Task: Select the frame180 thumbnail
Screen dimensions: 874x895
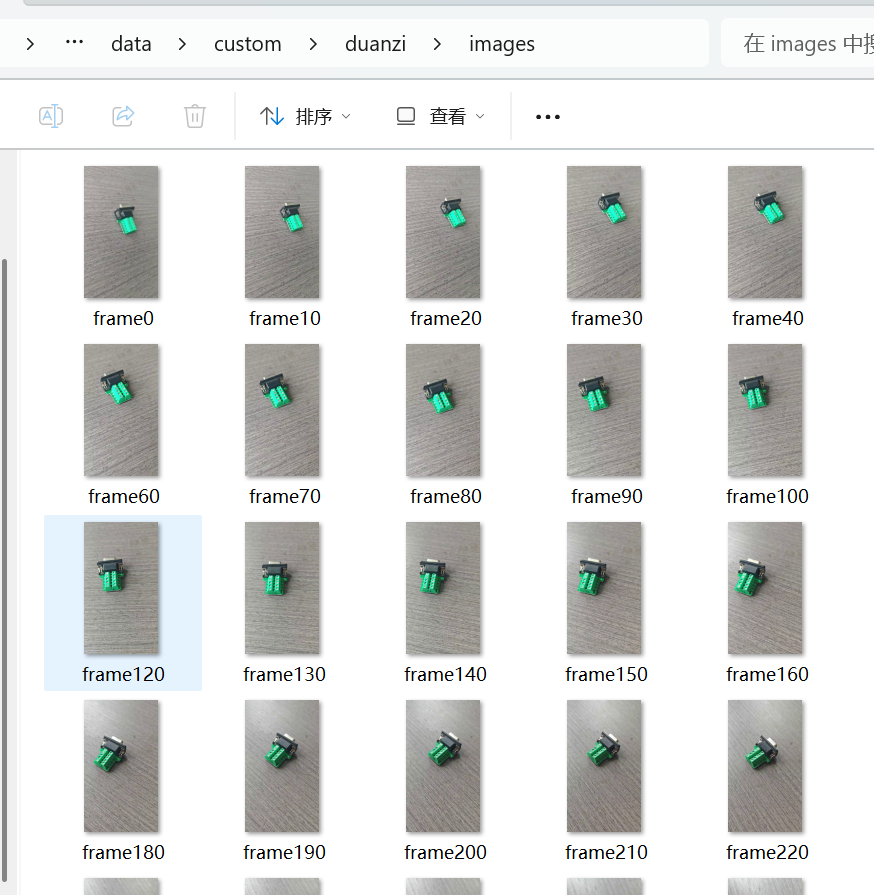Action: click(121, 766)
